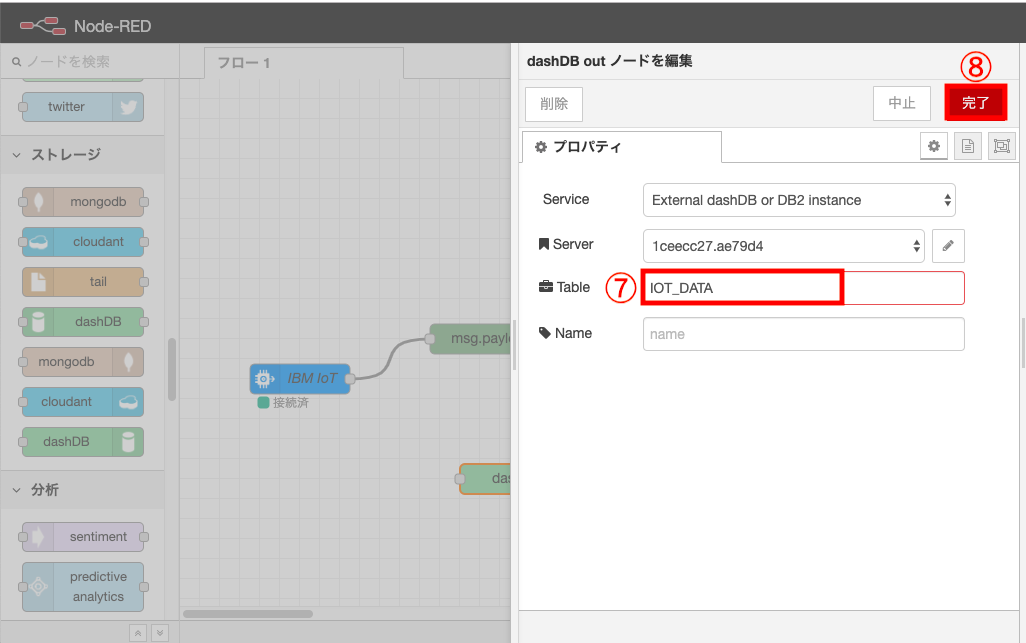The image size is (1026, 643).
Task: Select the mongodb node with right-side icon
Action: pyautogui.click(x=82, y=362)
